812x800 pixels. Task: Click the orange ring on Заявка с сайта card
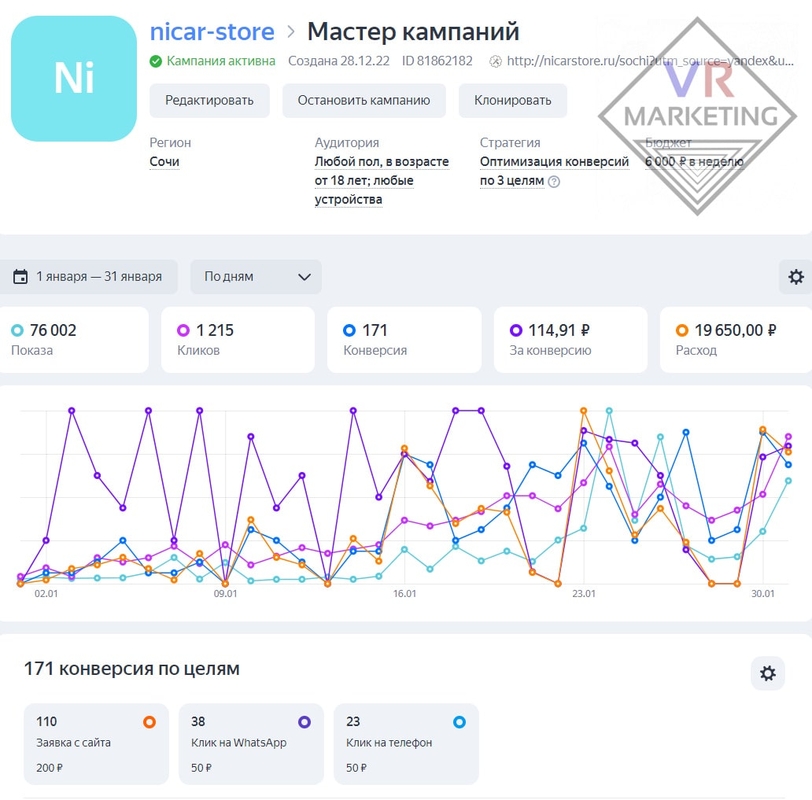[x=149, y=722]
